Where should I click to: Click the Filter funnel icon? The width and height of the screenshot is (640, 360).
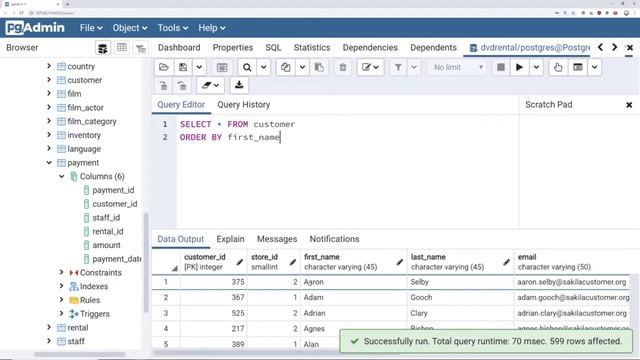(398, 67)
